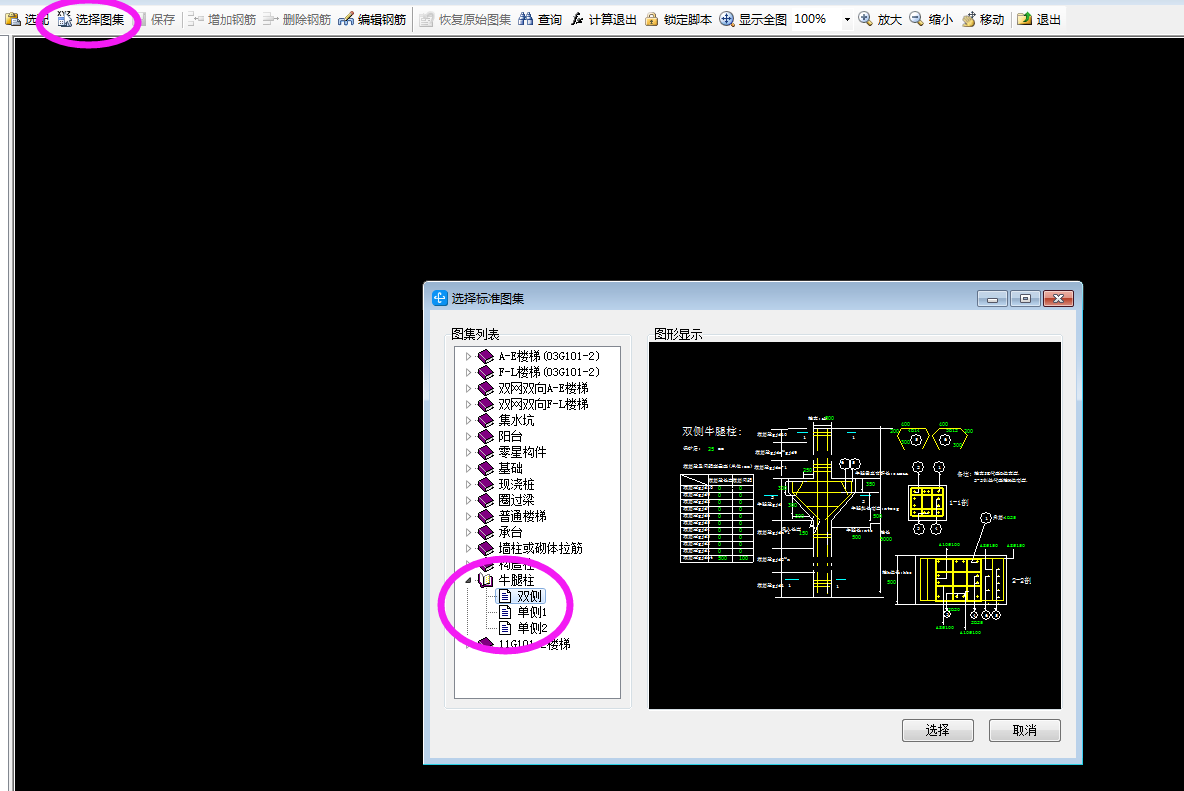Minimize the 选择标准图集 dialog
The width and height of the screenshot is (1184, 791).
992,299
